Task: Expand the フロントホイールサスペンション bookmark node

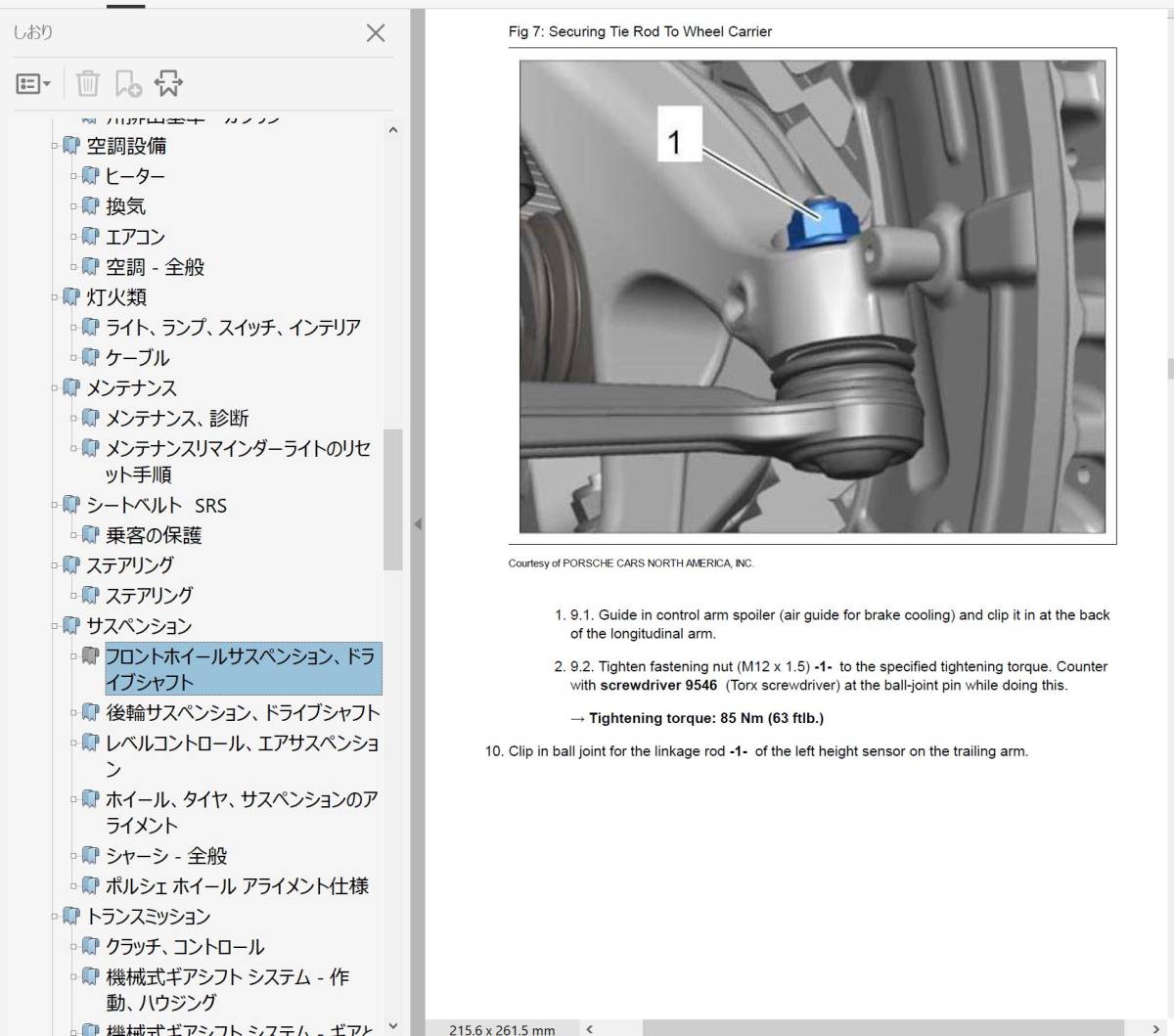Action: [x=74, y=656]
